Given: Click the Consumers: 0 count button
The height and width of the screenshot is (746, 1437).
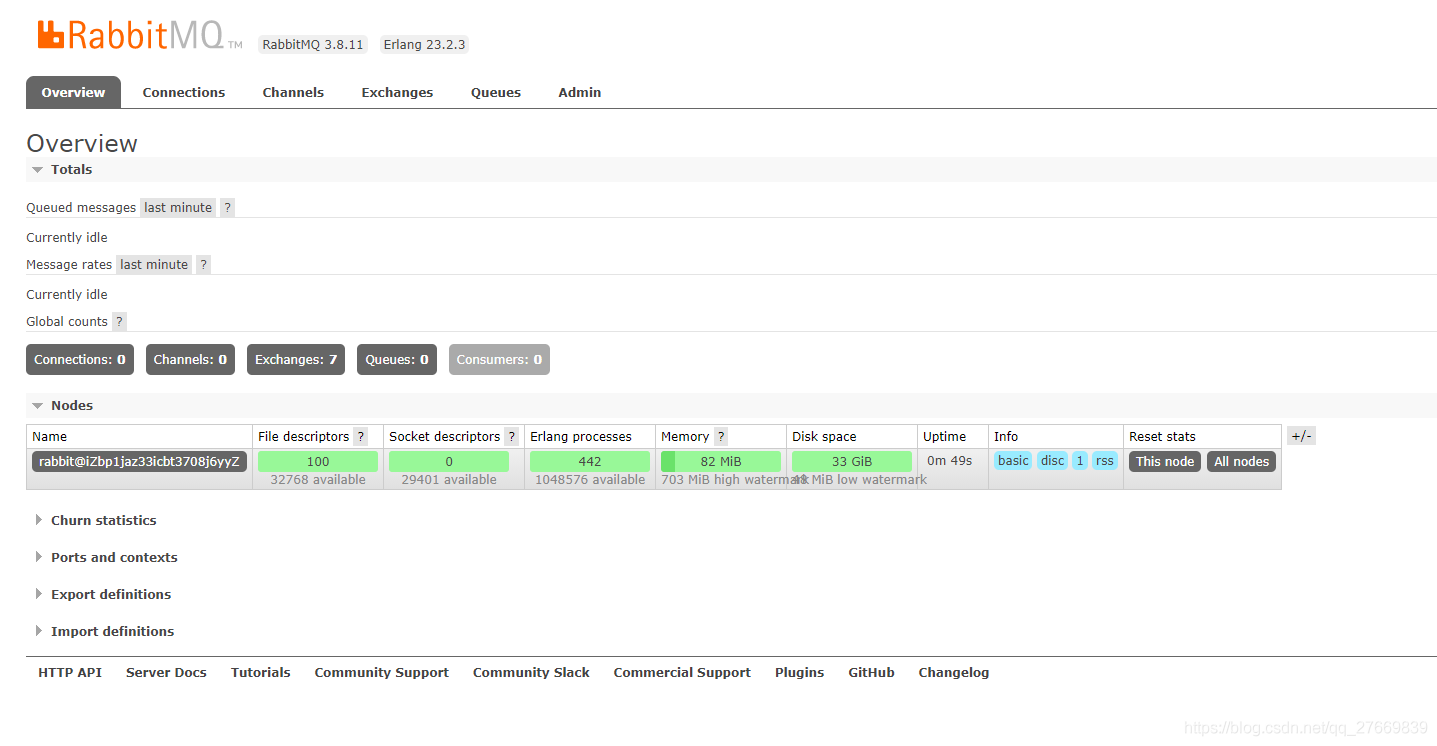Looking at the screenshot, I should click(499, 360).
